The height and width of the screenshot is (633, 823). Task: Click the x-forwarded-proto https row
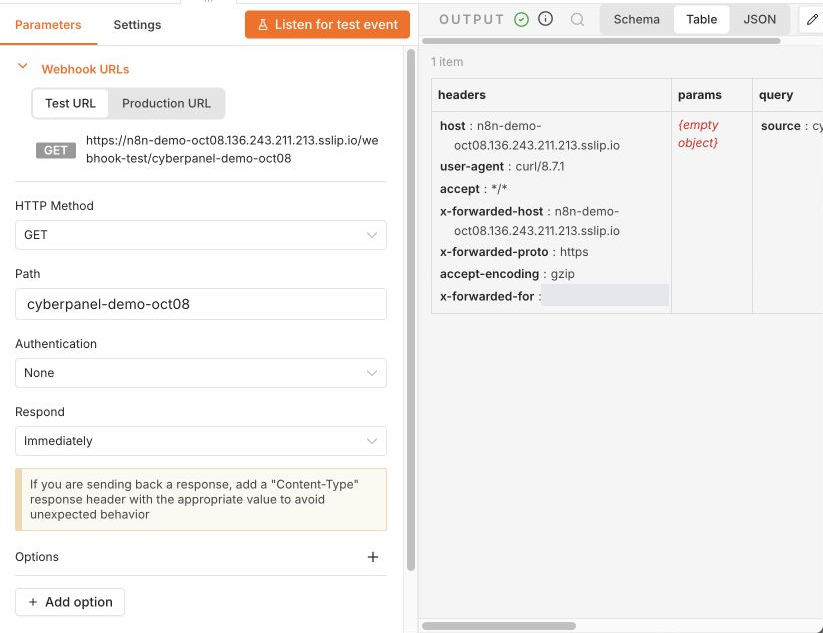click(514, 252)
